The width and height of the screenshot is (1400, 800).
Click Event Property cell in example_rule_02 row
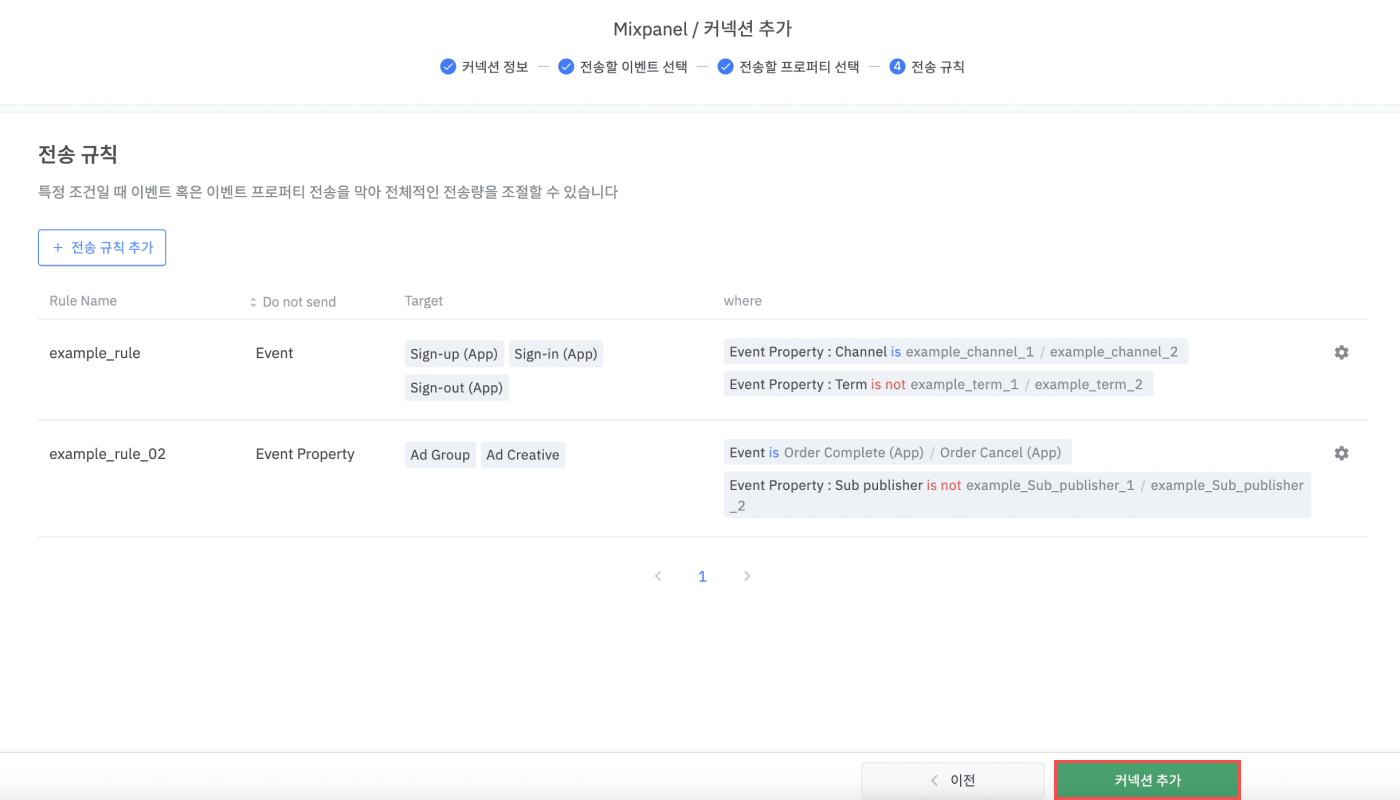click(x=305, y=454)
